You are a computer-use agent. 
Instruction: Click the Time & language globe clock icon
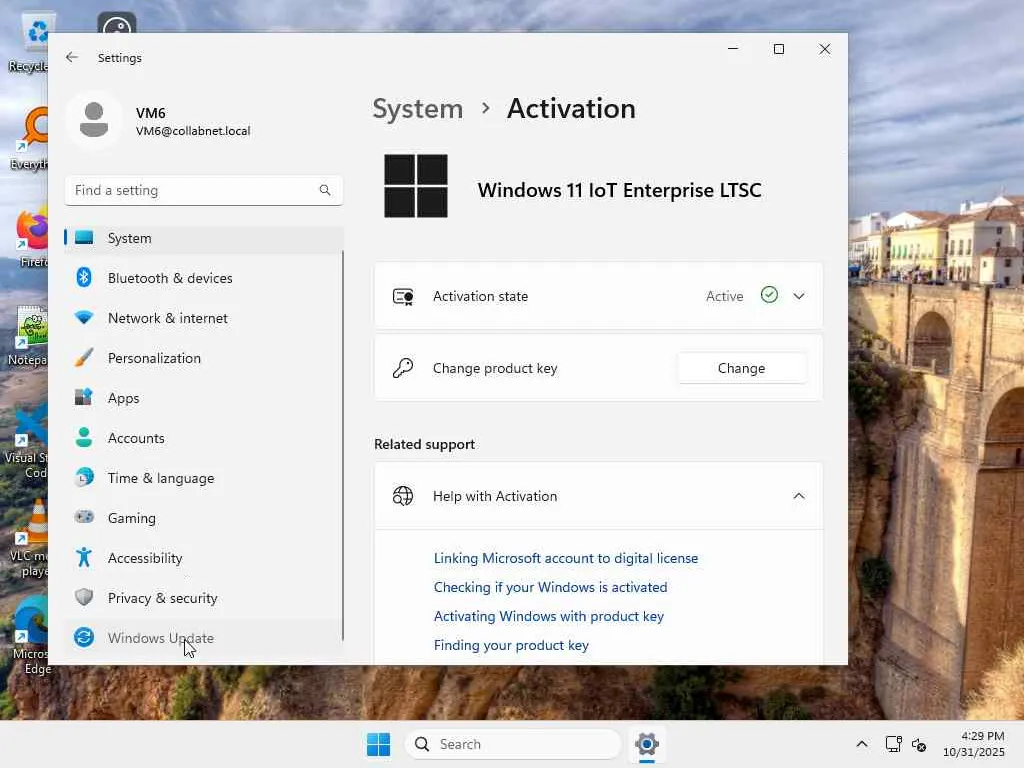click(84, 477)
